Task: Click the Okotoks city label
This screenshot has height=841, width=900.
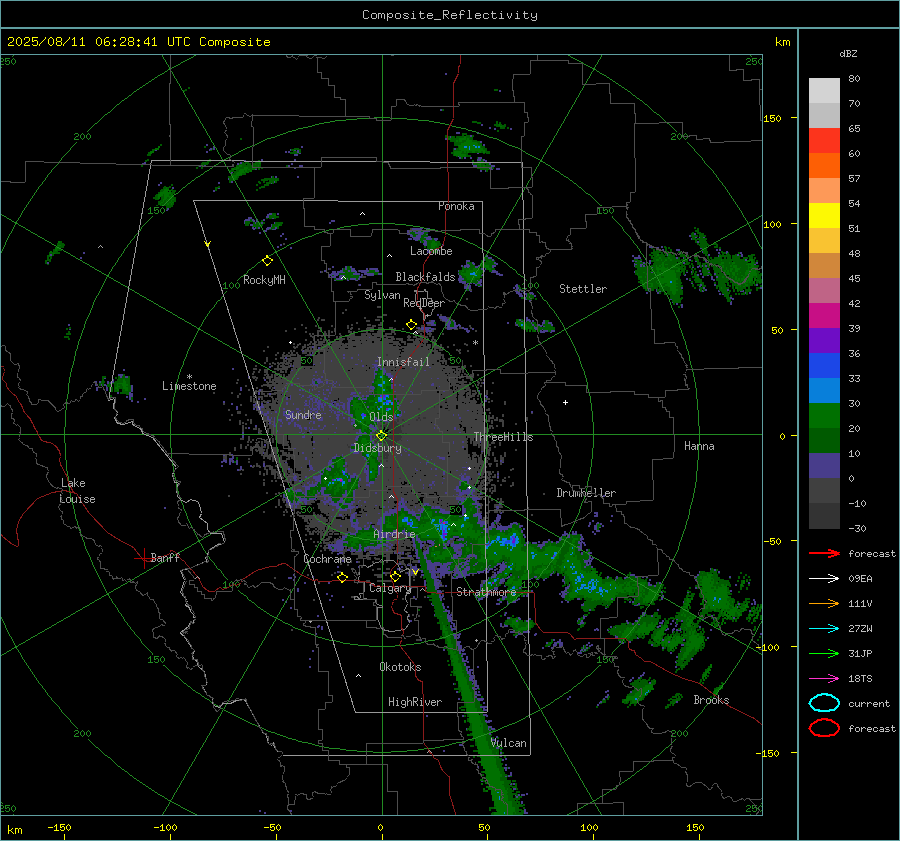Action: 400,667
